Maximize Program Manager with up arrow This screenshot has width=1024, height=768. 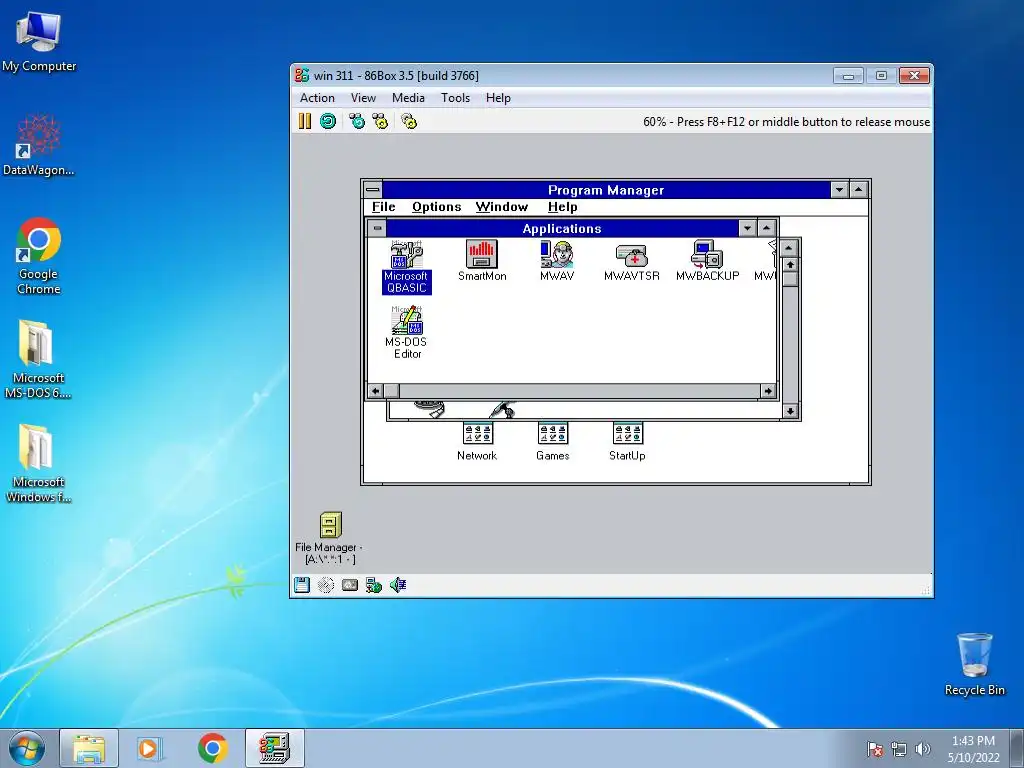pyautogui.click(x=859, y=190)
